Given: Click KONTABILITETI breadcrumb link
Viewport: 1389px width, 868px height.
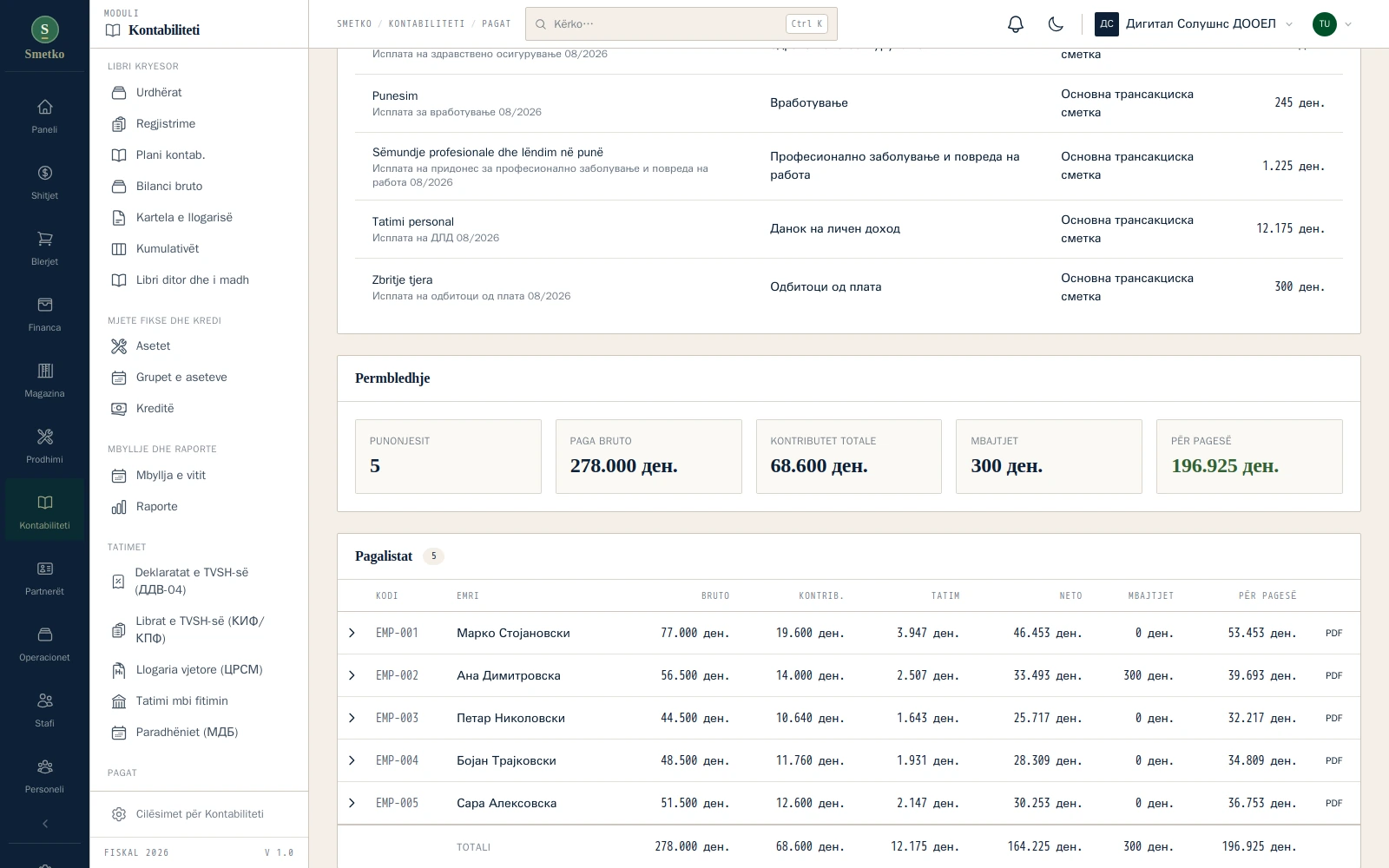Looking at the screenshot, I should pyautogui.click(x=426, y=24).
